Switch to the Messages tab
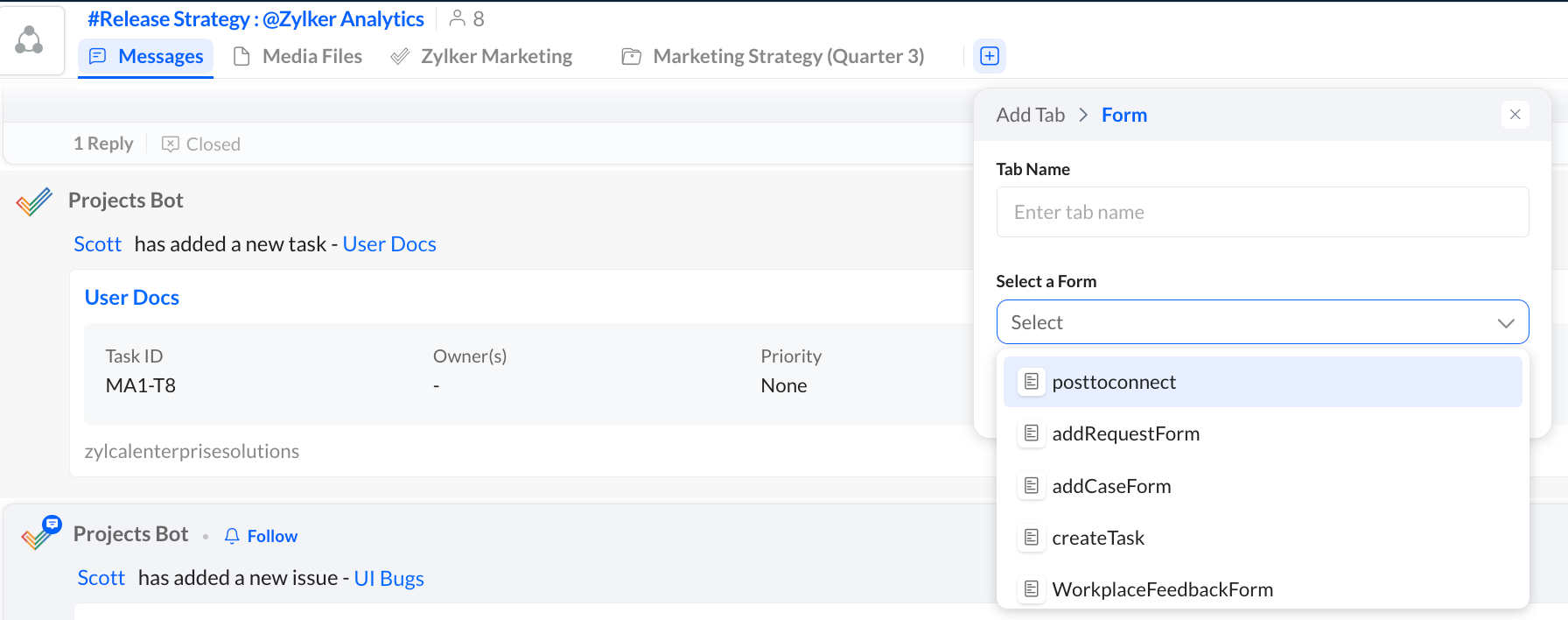This screenshot has width=1568, height=620. (146, 56)
